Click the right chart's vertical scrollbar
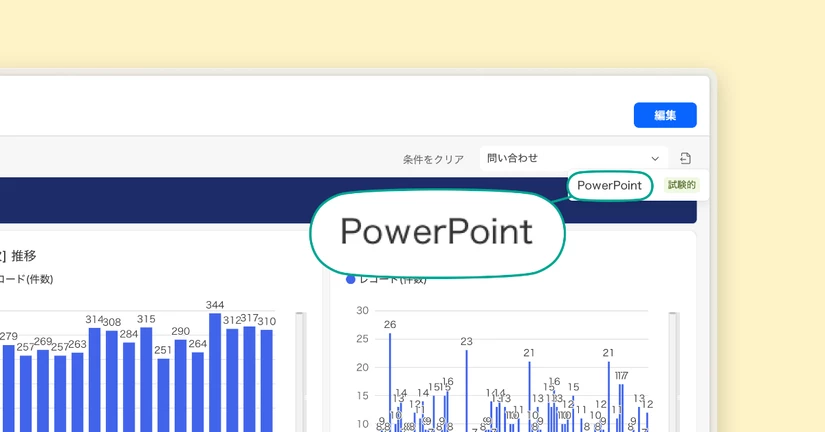 [x=672, y=372]
